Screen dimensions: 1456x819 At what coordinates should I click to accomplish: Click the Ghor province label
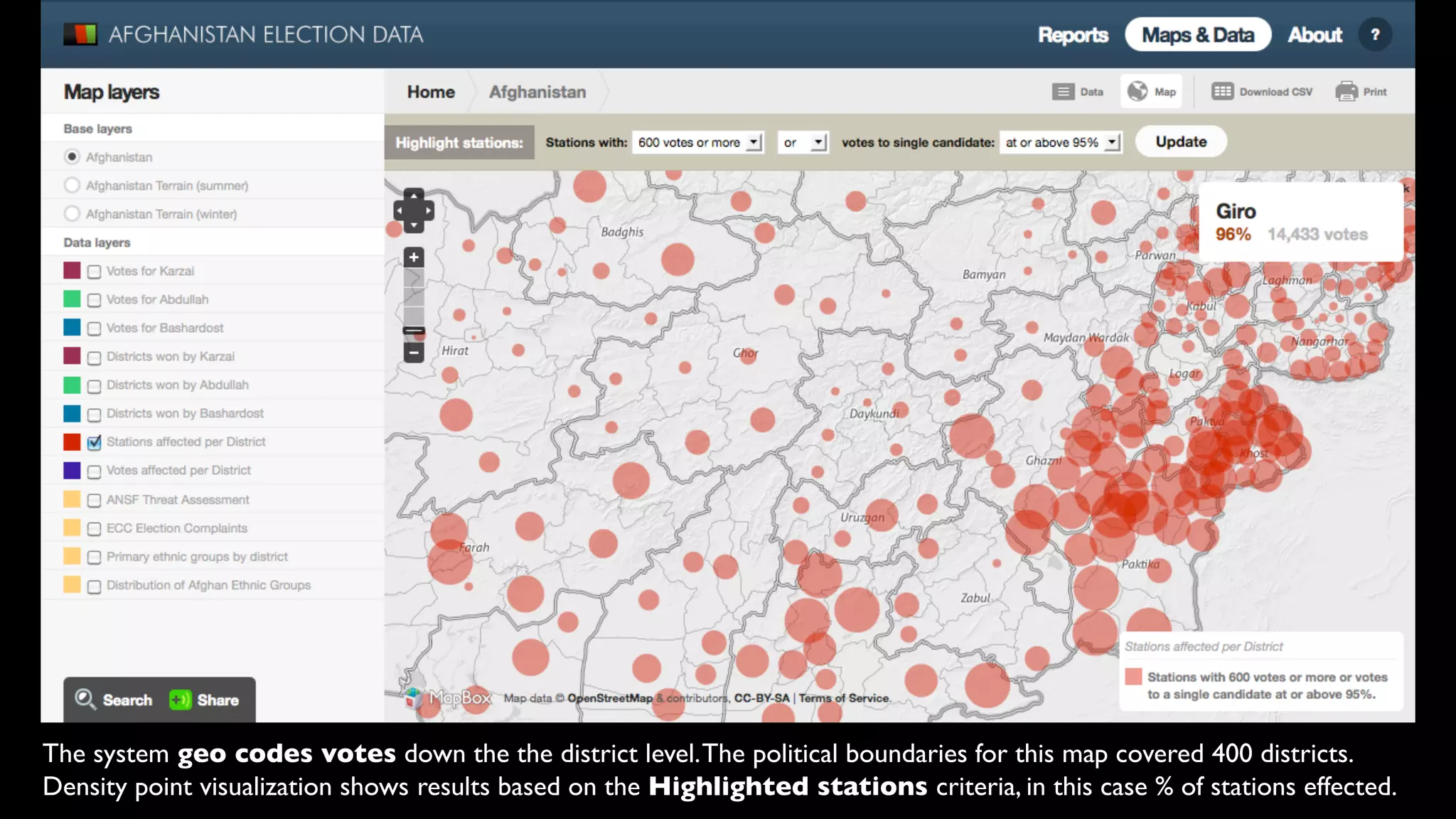point(746,353)
